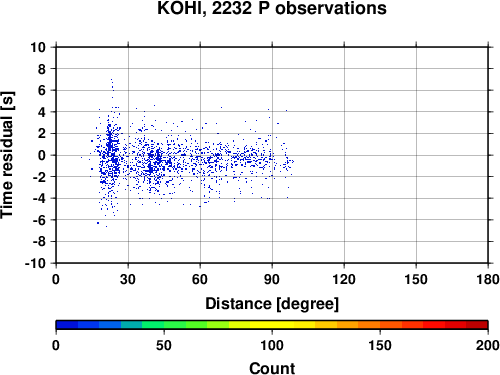
Task: Pick the dark blue start of the colorbar
Action: [x=67, y=325]
